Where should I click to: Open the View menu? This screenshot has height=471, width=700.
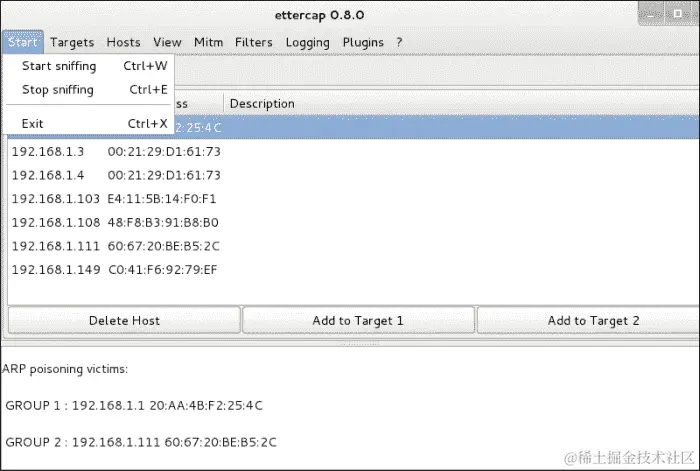click(167, 42)
